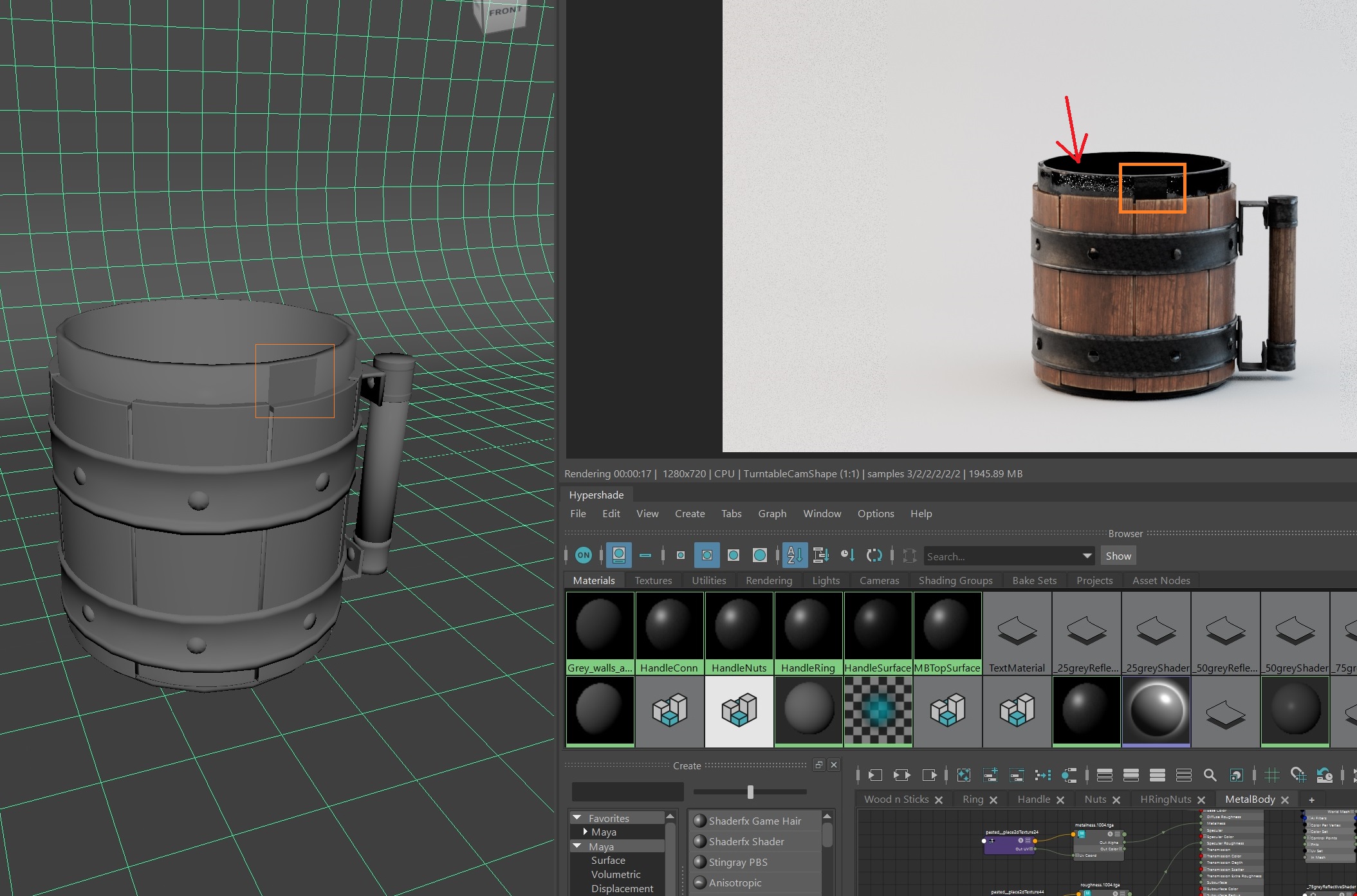Sort browser items by time
1357x896 pixels.
click(x=847, y=555)
